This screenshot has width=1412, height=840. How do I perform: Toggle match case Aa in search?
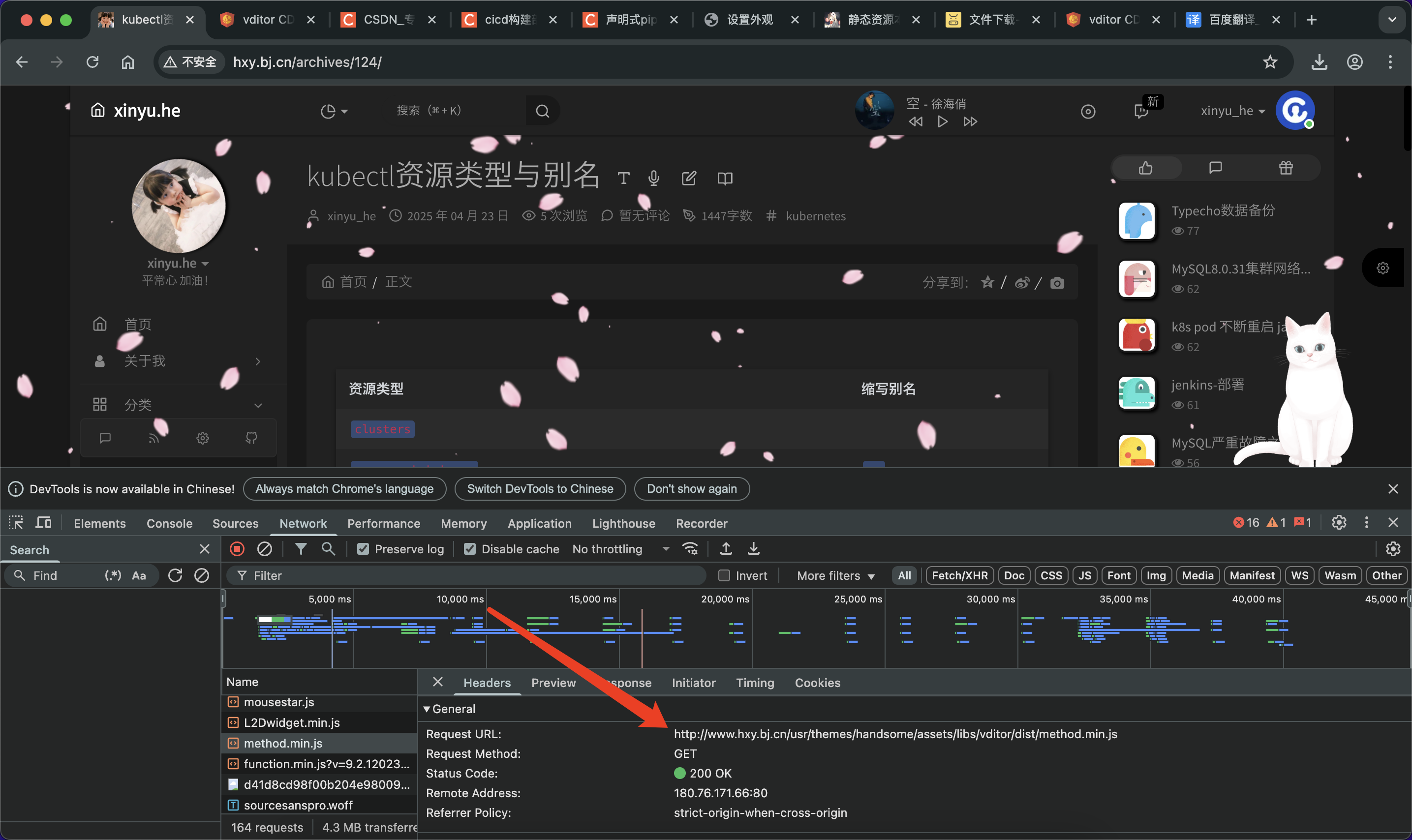(x=139, y=575)
